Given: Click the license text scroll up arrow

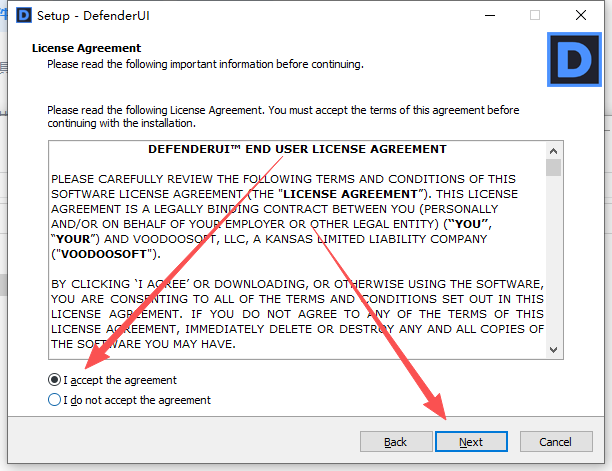Looking at the screenshot, I should coord(553,151).
